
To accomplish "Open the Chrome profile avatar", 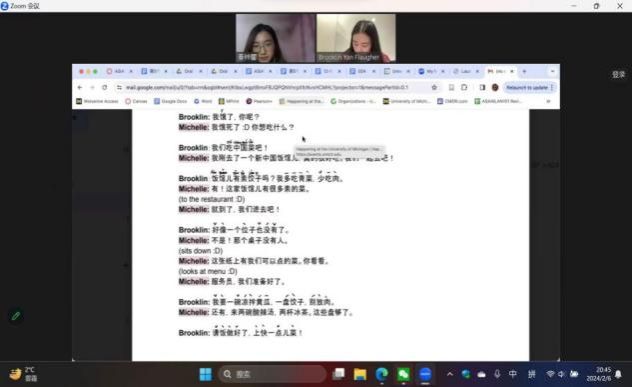I will (495, 87).
